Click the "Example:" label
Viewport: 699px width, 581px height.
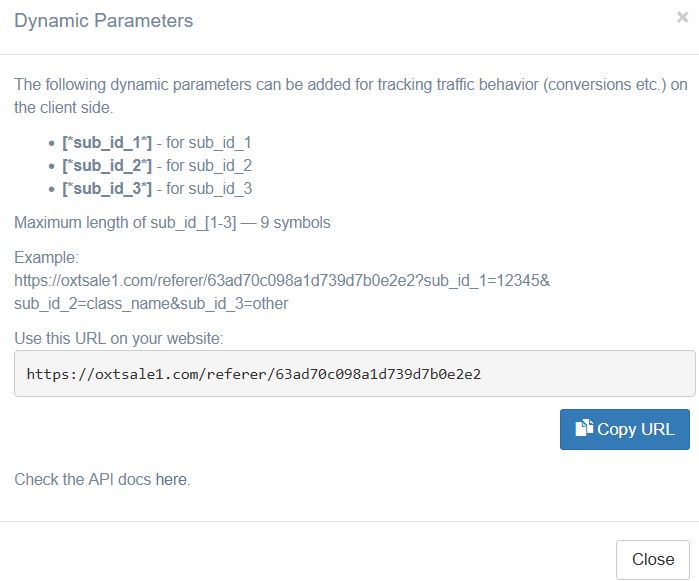point(46,258)
